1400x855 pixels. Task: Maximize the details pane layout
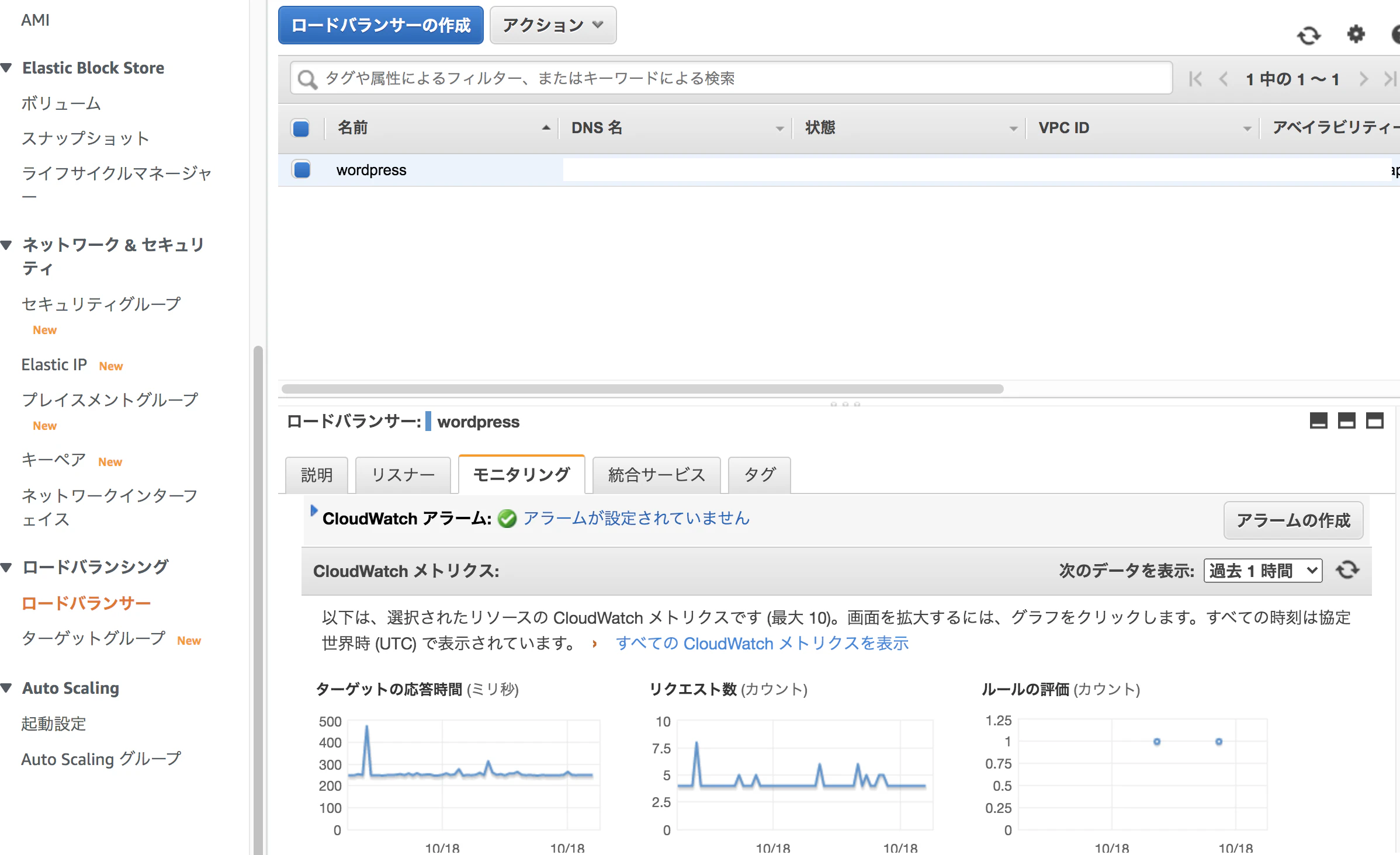click(1374, 420)
